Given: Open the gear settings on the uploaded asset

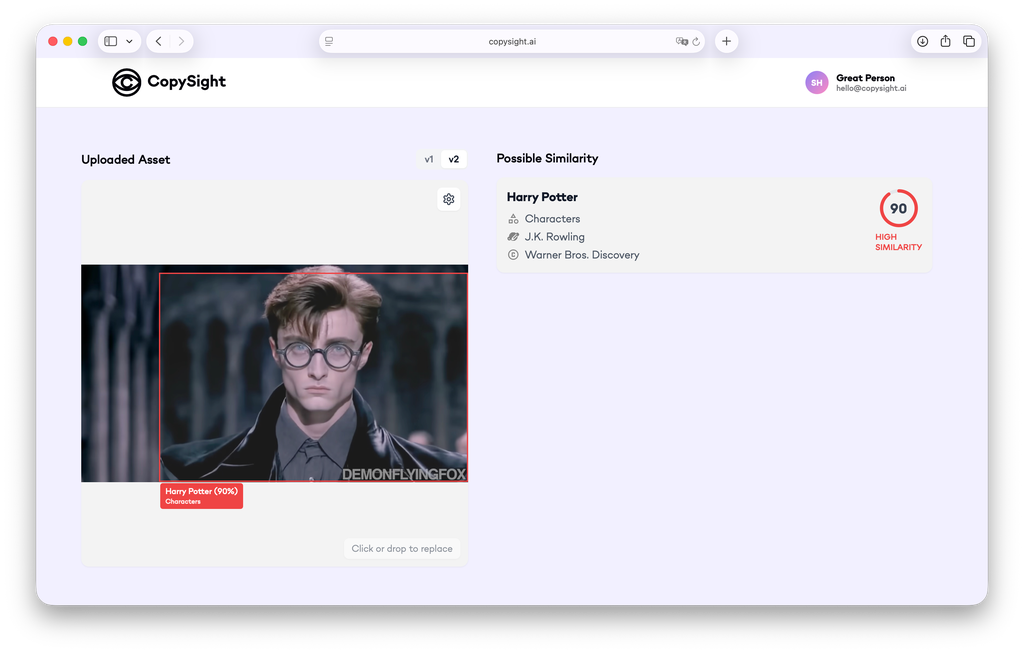Looking at the screenshot, I should pyautogui.click(x=449, y=199).
